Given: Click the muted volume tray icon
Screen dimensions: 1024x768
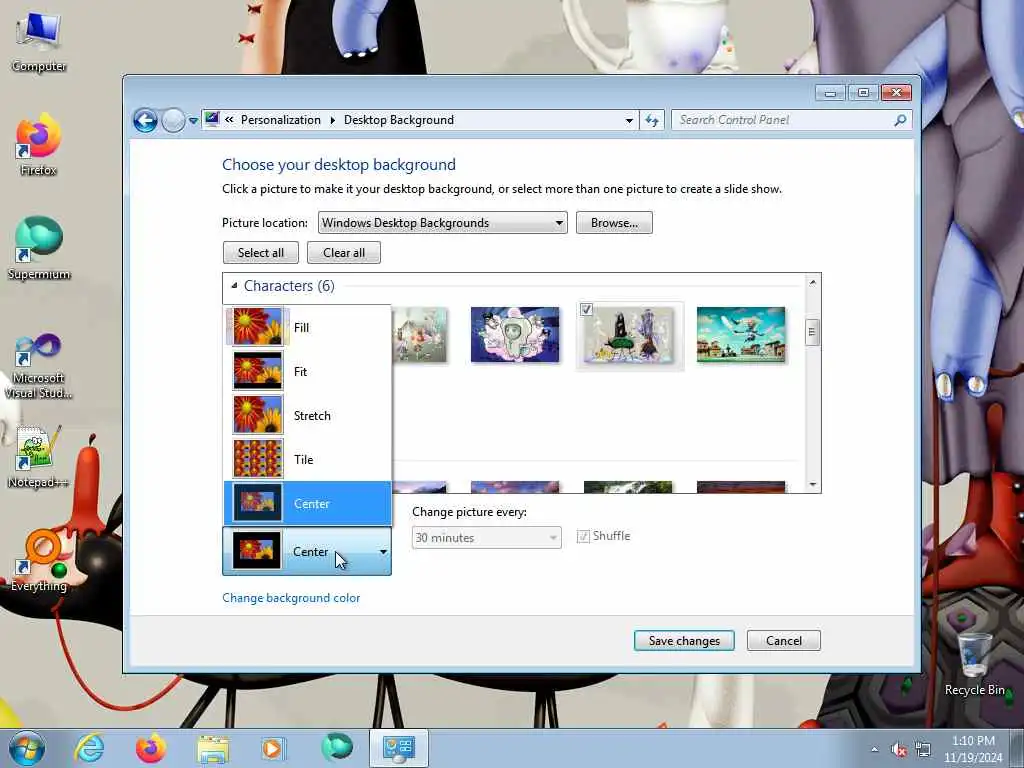Looking at the screenshot, I should click(899, 749).
